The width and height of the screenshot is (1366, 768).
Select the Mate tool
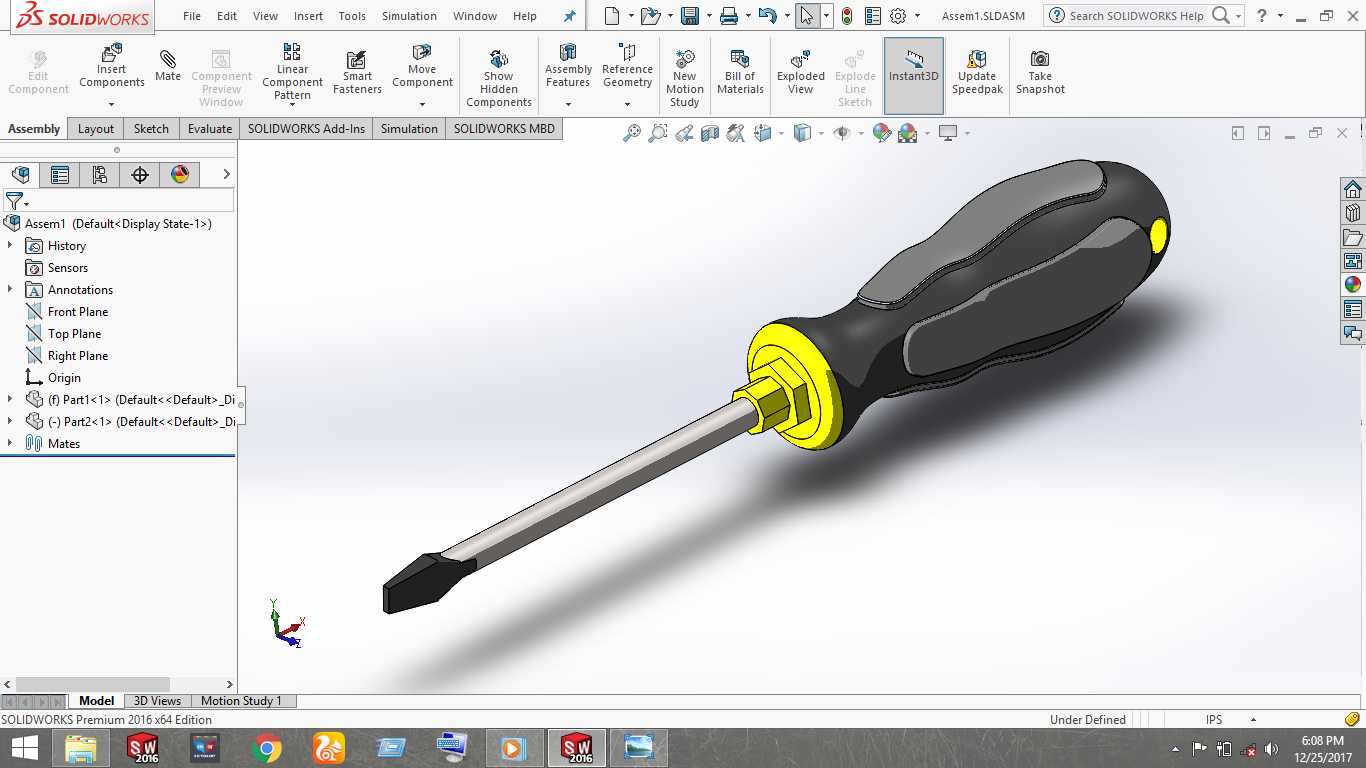pos(168,65)
